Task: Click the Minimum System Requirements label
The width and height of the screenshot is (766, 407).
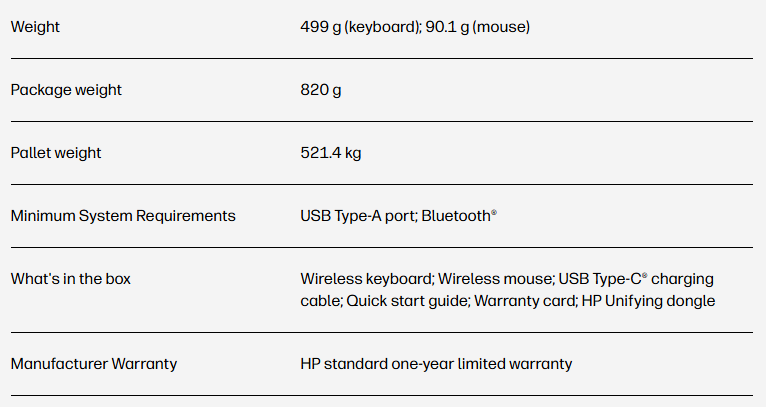Action: (123, 216)
